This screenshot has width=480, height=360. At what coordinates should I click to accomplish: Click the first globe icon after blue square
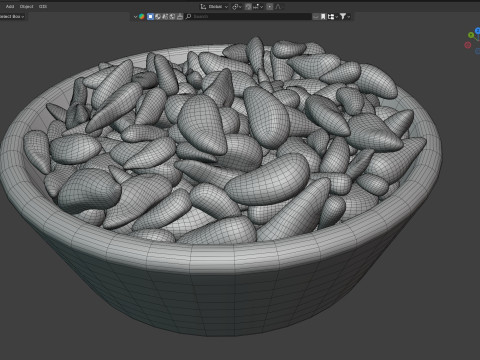click(x=158, y=16)
